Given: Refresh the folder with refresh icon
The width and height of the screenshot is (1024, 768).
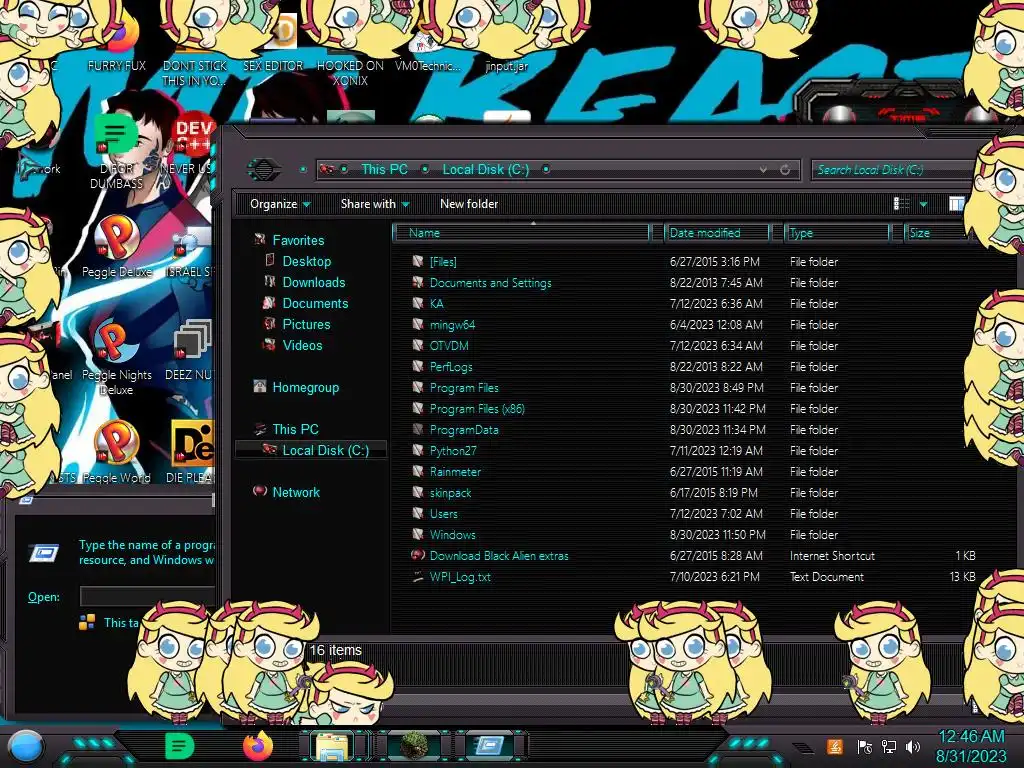Looking at the screenshot, I should click(785, 170).
